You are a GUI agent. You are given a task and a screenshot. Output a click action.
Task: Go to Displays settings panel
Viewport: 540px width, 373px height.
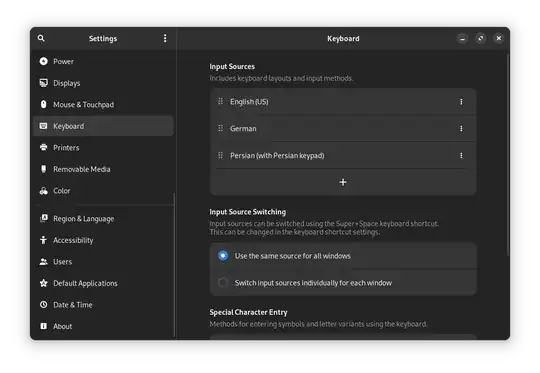point(103,83)
